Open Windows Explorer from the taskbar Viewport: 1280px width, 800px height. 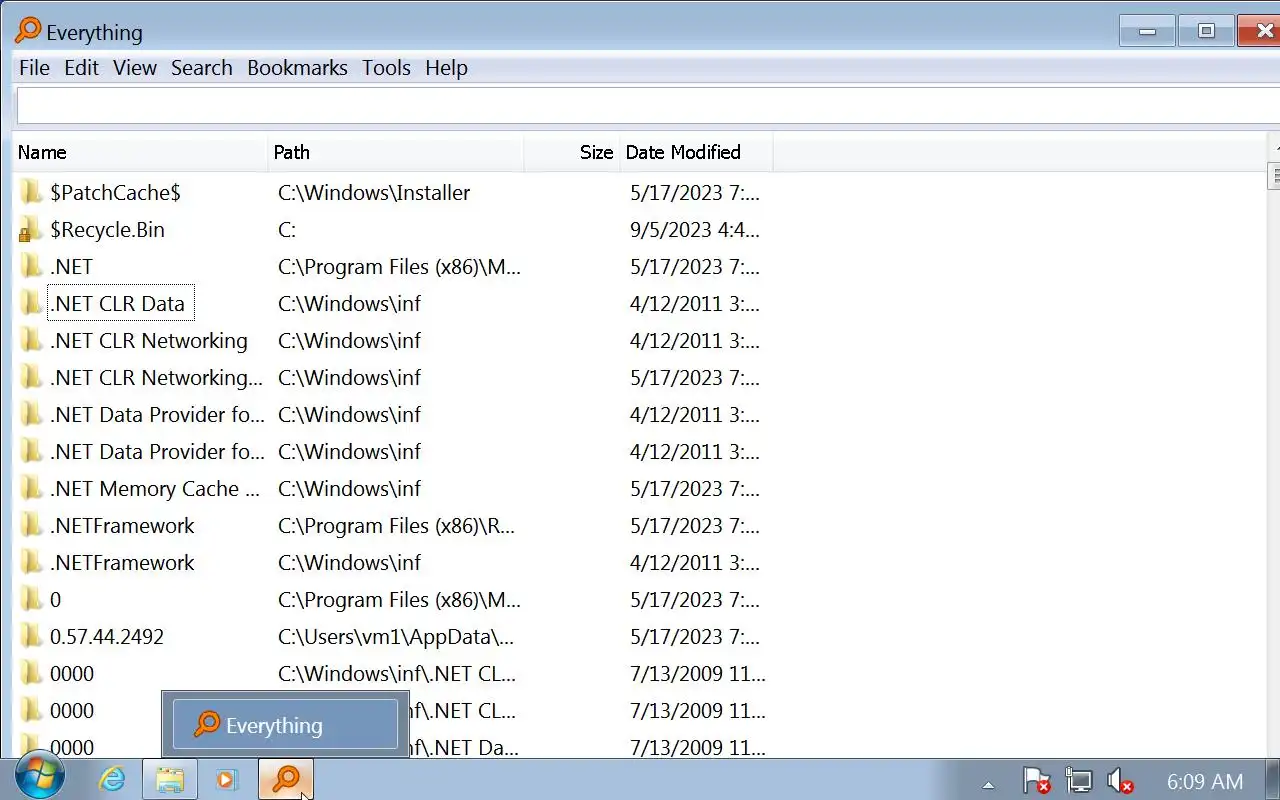tap(170, 779)
